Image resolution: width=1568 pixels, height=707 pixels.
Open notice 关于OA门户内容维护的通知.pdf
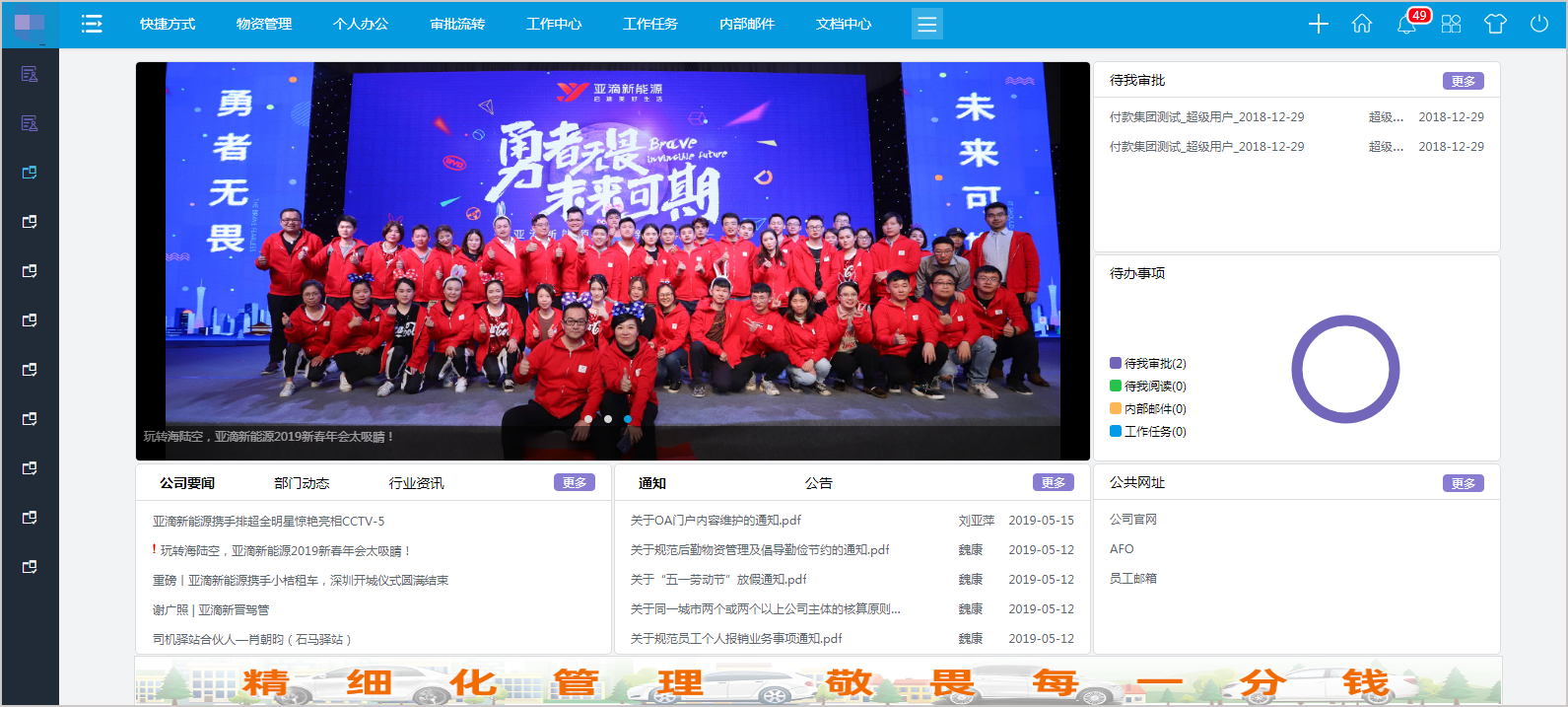click(716, 520)
